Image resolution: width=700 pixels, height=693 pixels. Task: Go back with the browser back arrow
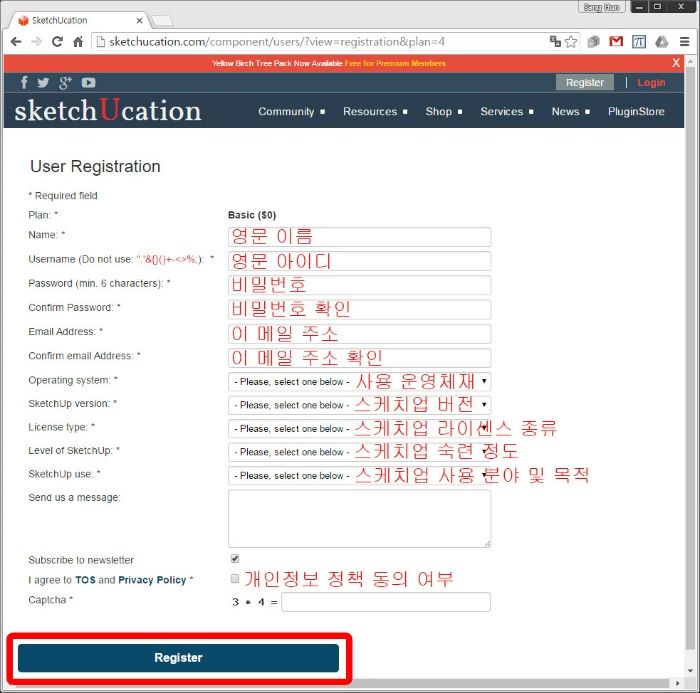pyautogui.click(x=16, y=42)
